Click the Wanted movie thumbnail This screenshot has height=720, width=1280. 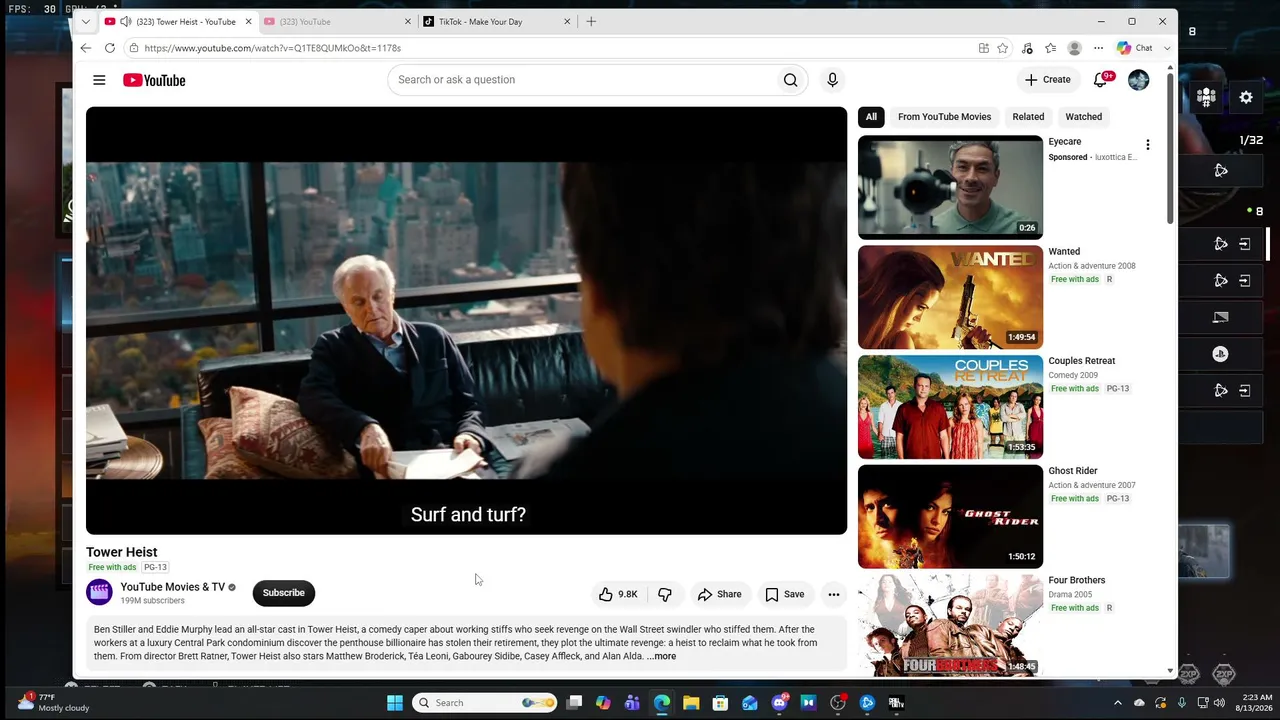pos(950,297)
